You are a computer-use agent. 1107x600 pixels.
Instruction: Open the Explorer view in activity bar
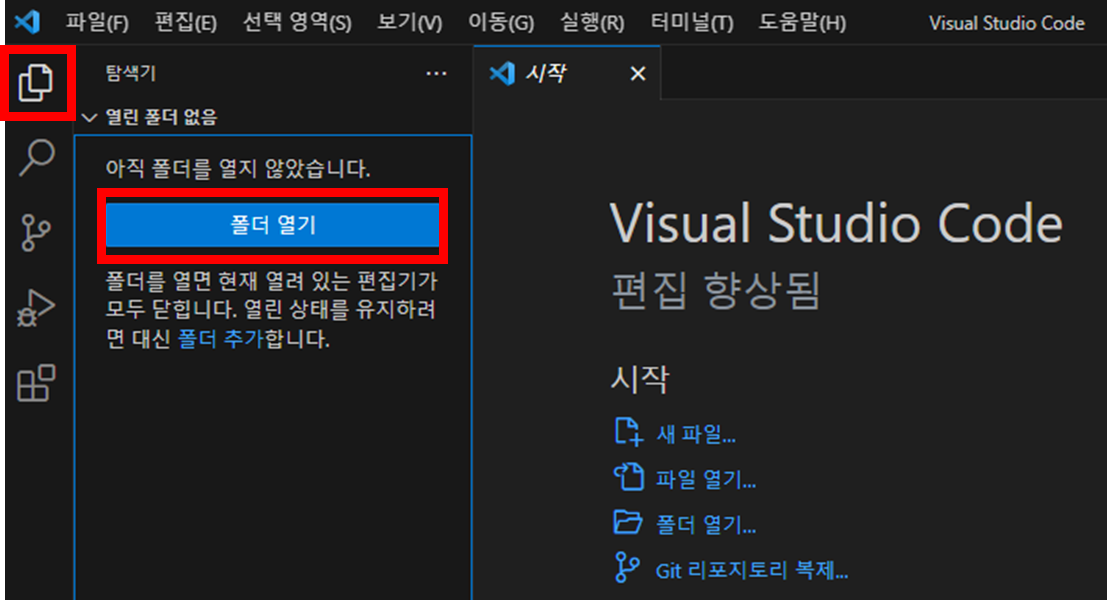(36, 83)
